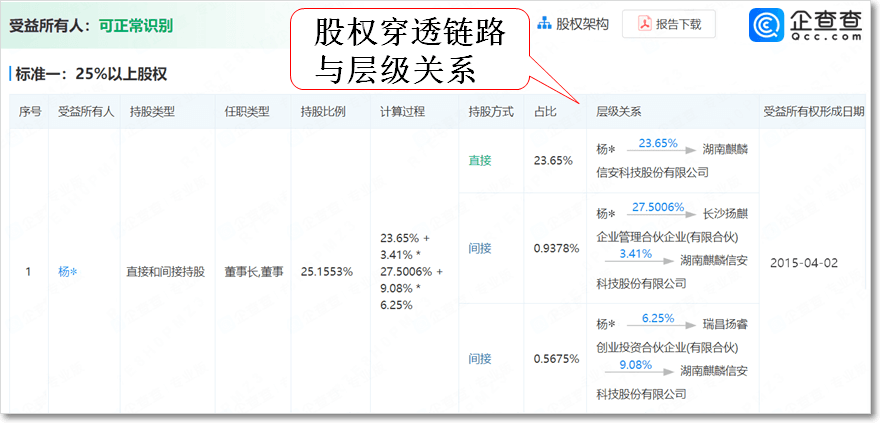Screen dimensions: 880x423
Task: Select the 序号 column header
Action: tap(30, 112)
